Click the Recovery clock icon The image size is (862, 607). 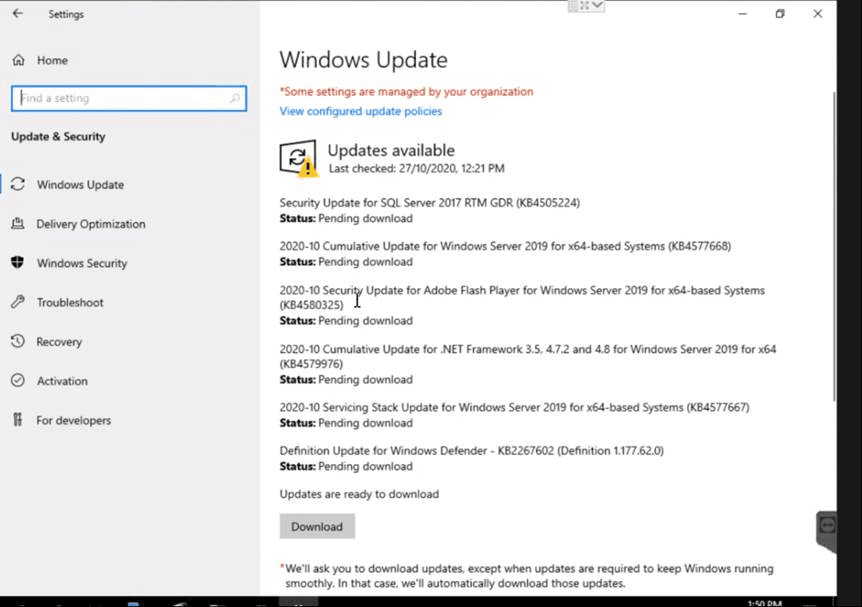click(x=18, y=341)
